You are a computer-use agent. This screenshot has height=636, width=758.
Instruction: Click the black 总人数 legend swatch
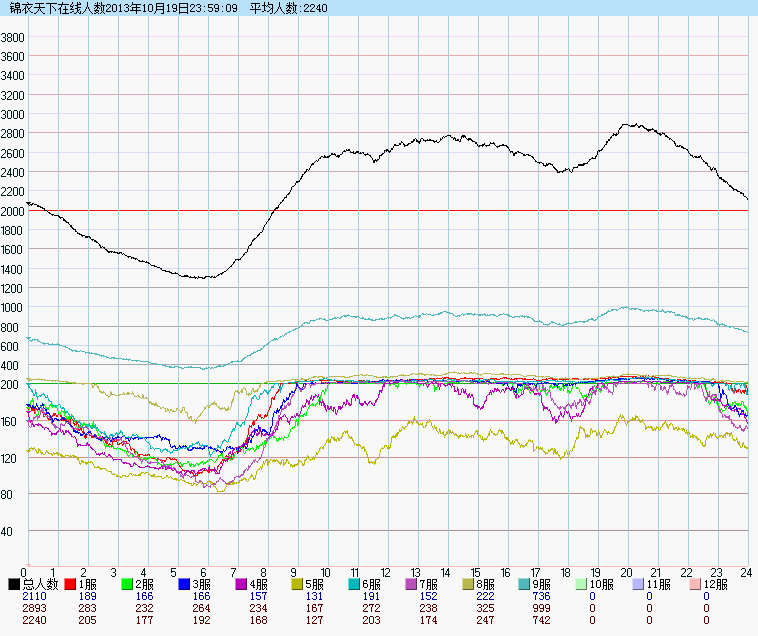[x=14, y=583]
